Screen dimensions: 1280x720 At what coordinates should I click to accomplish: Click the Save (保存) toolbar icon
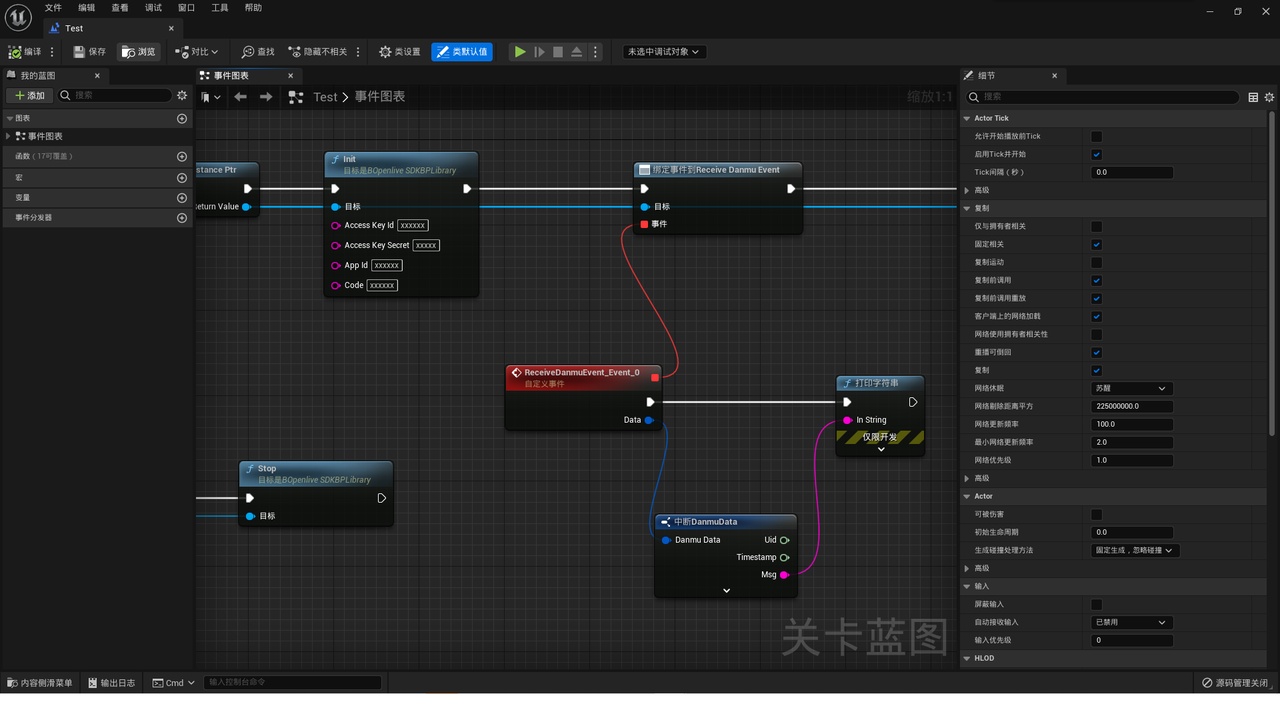point(79,52)
